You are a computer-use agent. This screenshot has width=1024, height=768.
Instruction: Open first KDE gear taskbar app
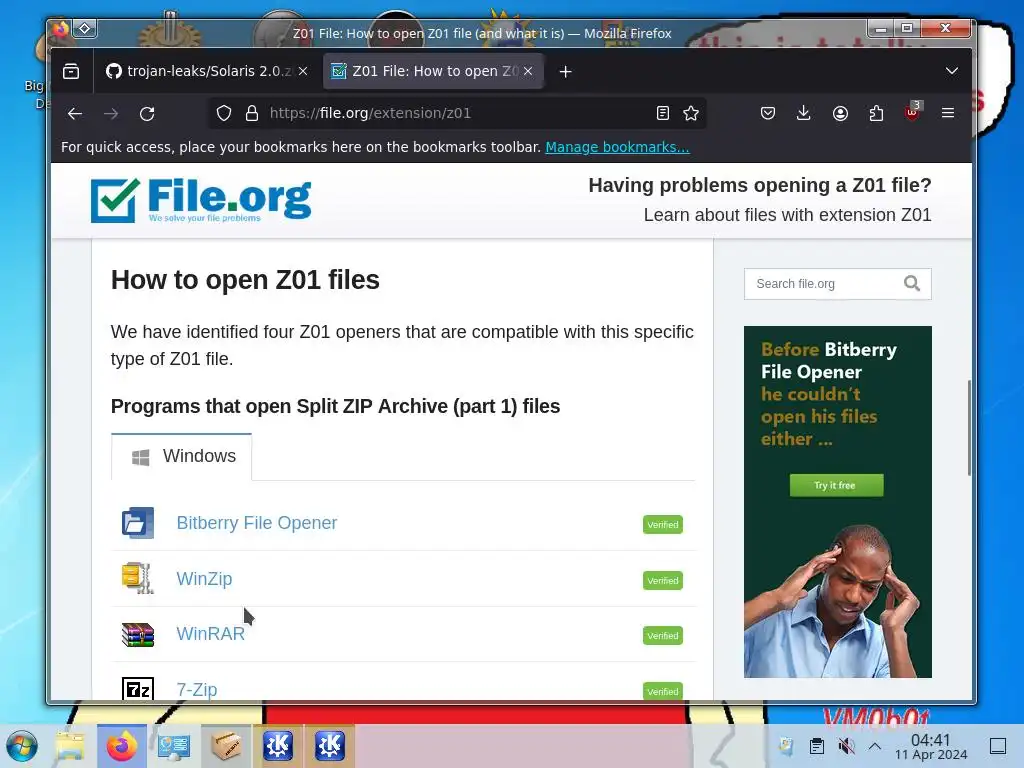(278, 746)
